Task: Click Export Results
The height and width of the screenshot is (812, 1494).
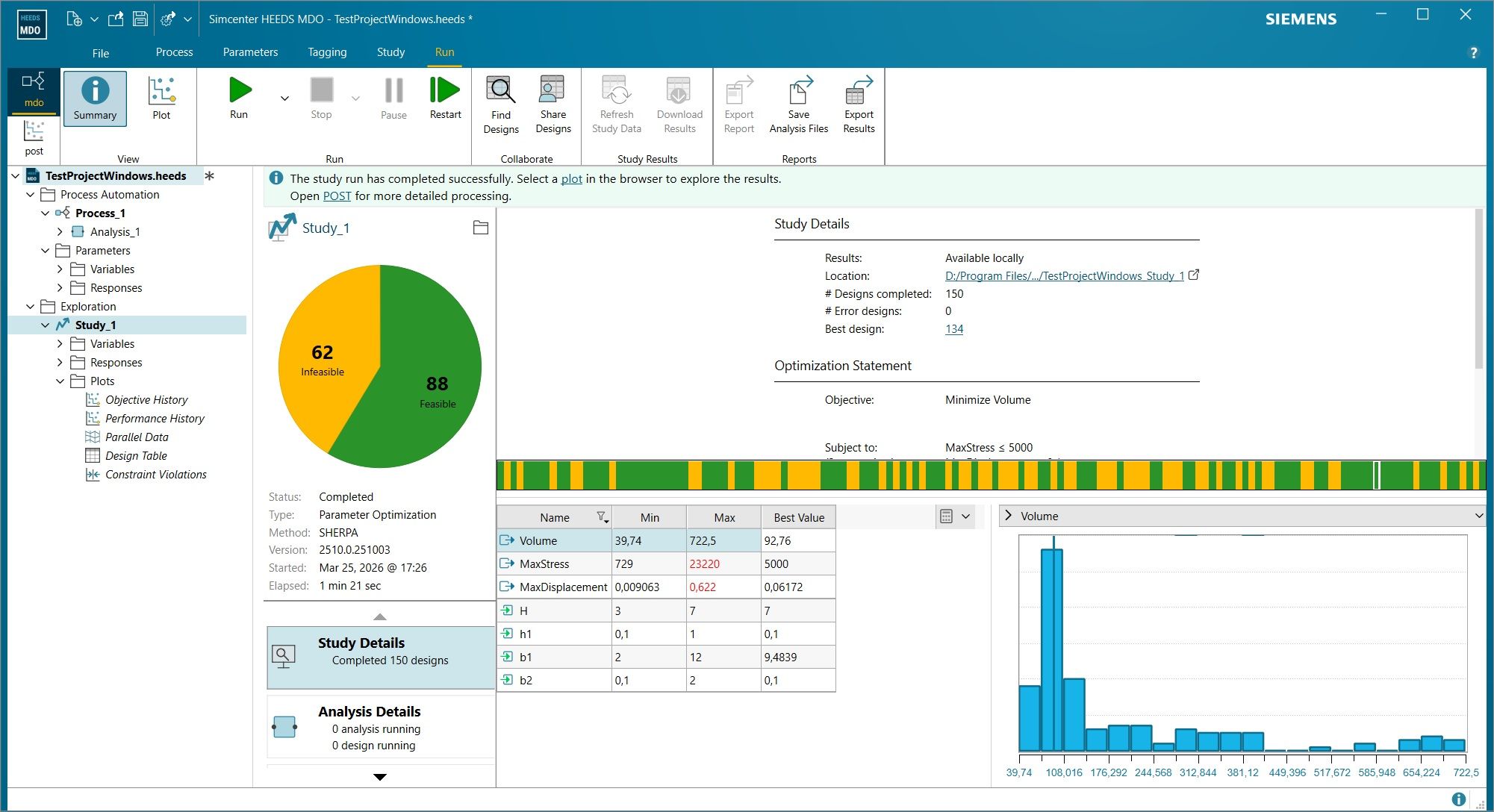Action: click(859, 104)
